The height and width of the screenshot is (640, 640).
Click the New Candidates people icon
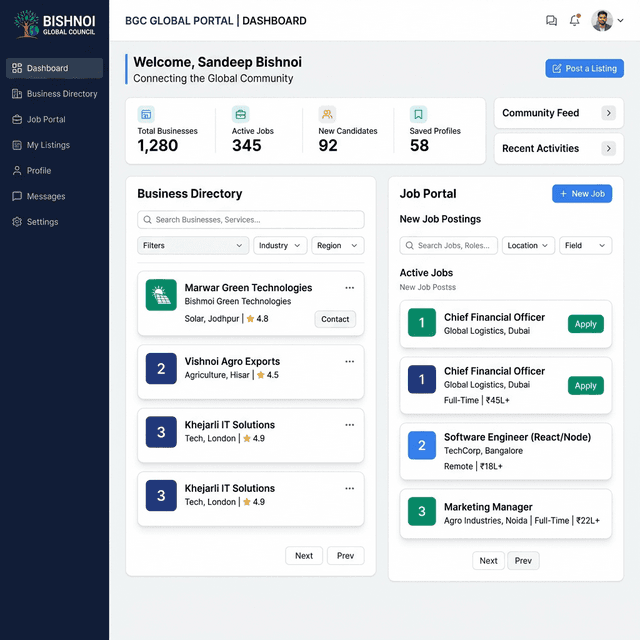327,114
